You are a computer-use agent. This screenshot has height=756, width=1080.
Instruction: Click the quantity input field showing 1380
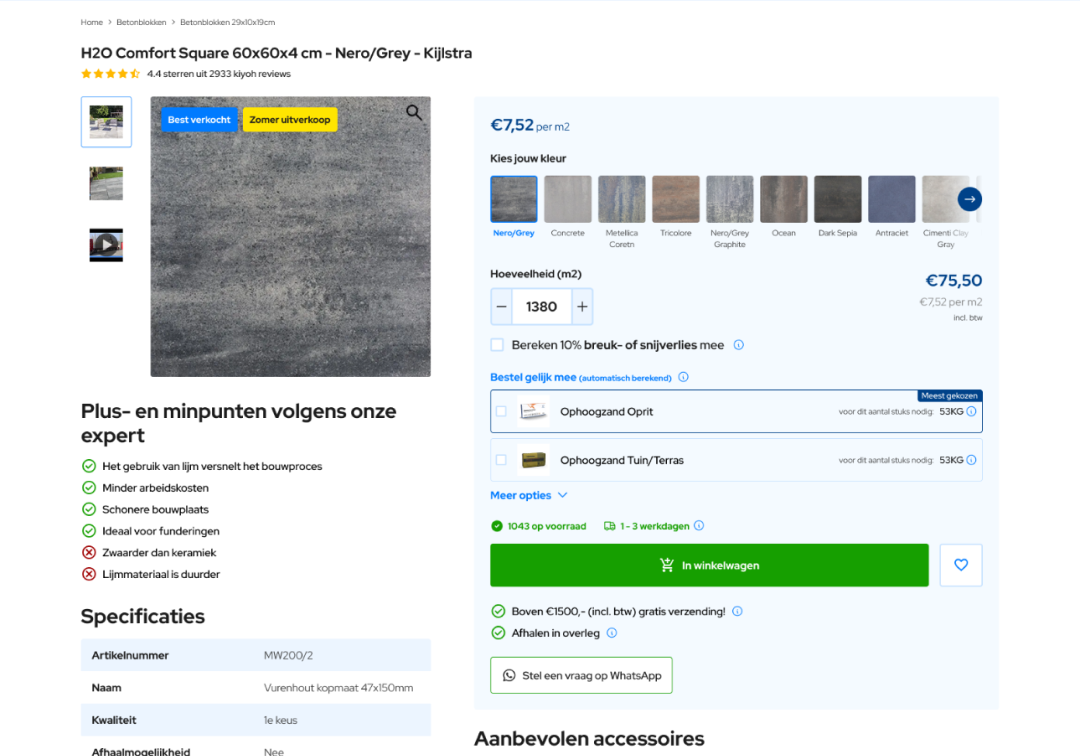click(x=541, y=306)
